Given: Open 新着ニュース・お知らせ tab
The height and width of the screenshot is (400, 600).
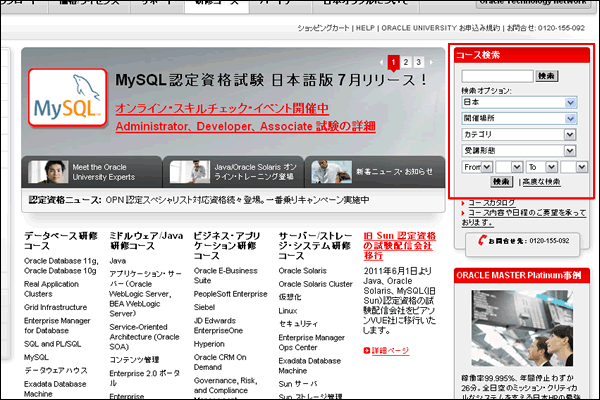Looking at the screenshot, I should pos(375,172).
